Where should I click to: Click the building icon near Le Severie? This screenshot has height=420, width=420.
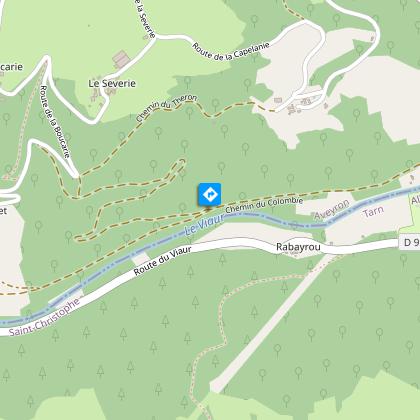point(121,59)
